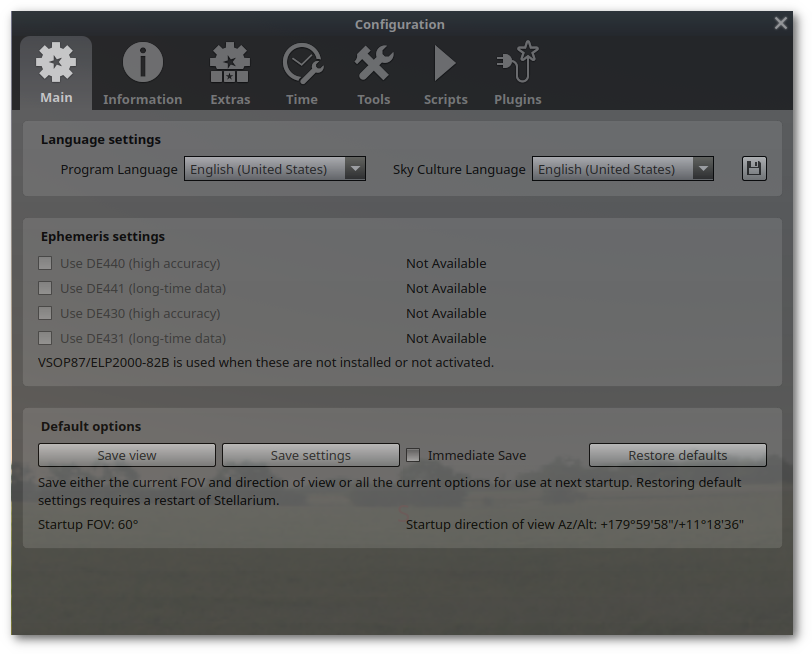812x654 pixels.
Task: Switch to the Plugins tab label
Action: pos(517,99)
